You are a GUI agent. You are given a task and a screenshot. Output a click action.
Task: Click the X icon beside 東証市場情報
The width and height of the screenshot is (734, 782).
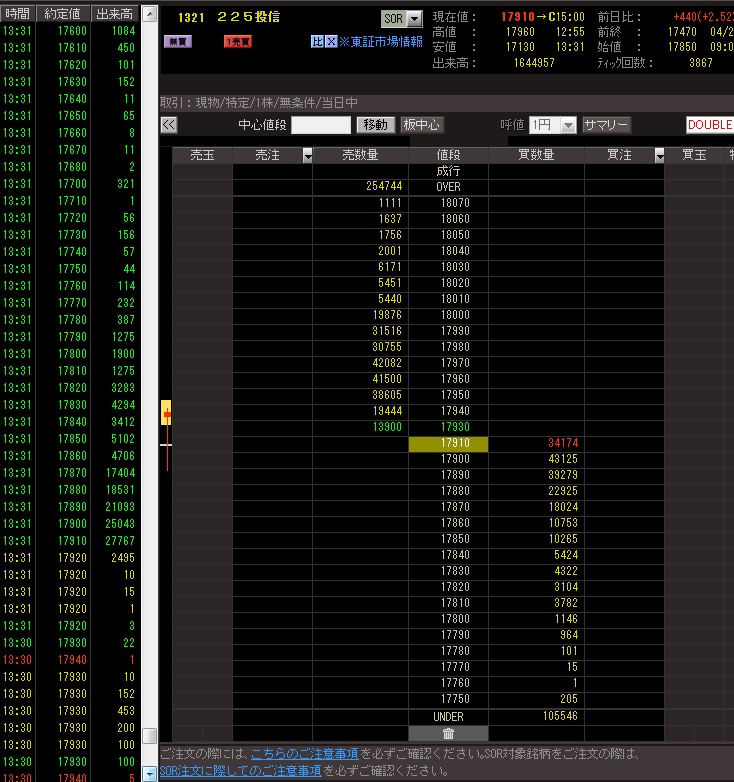[x=331, y=41]
